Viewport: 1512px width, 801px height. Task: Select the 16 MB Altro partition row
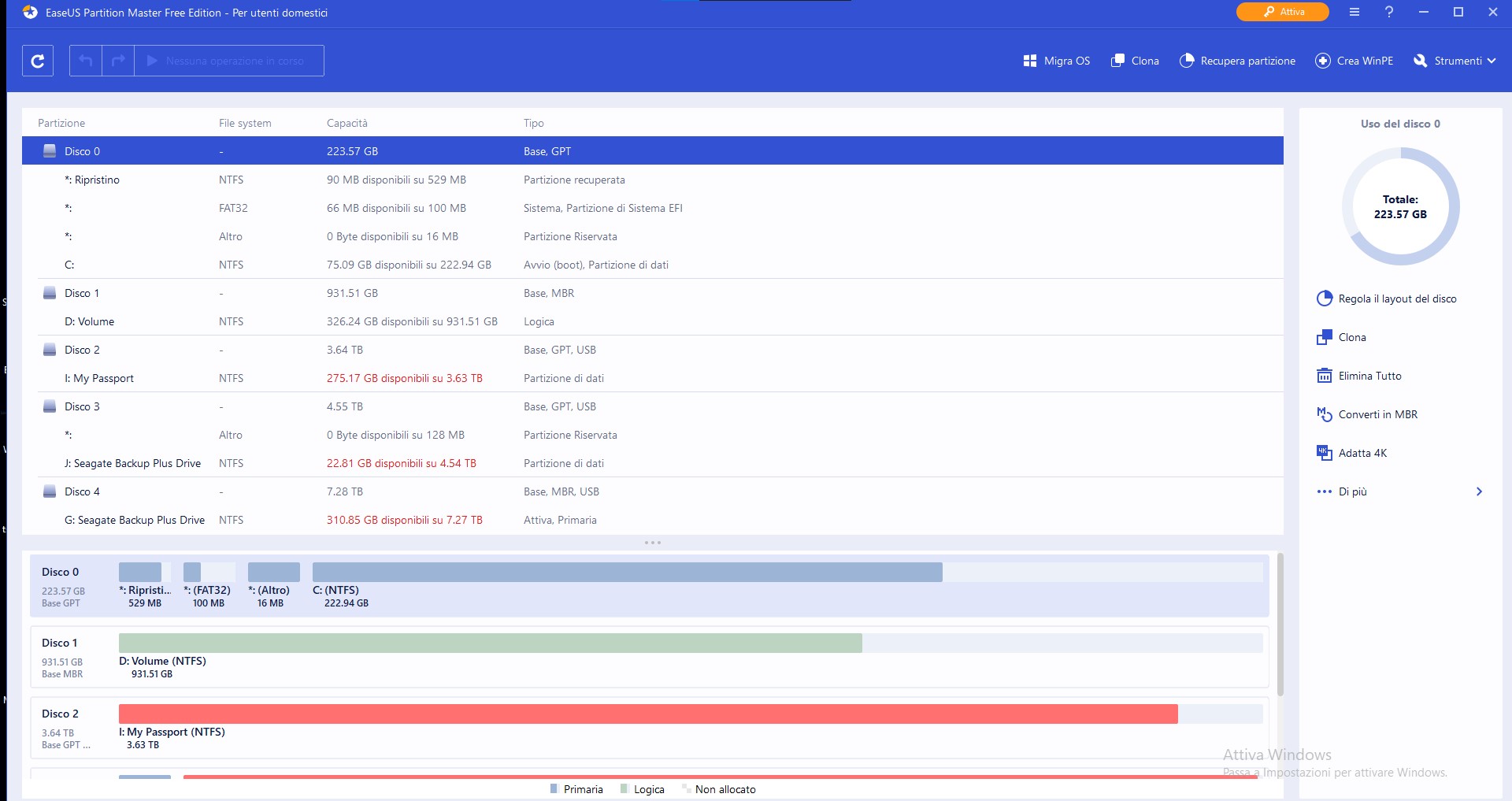click(653, 236)
